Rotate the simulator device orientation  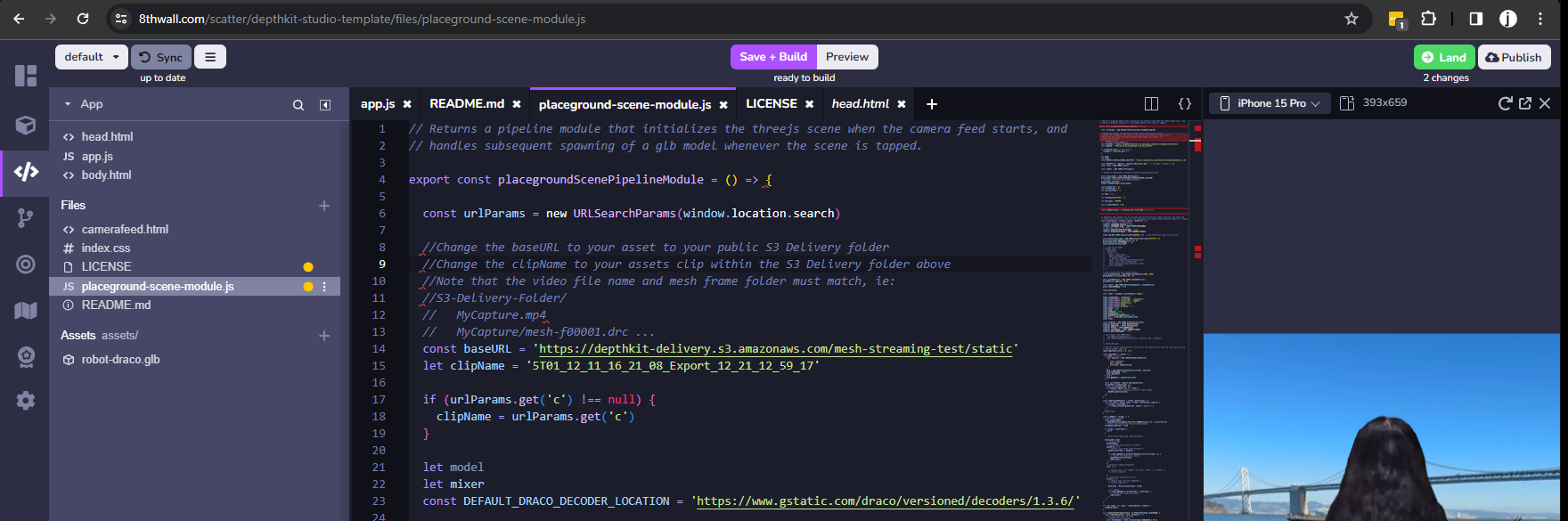[x=1347, y=103]
